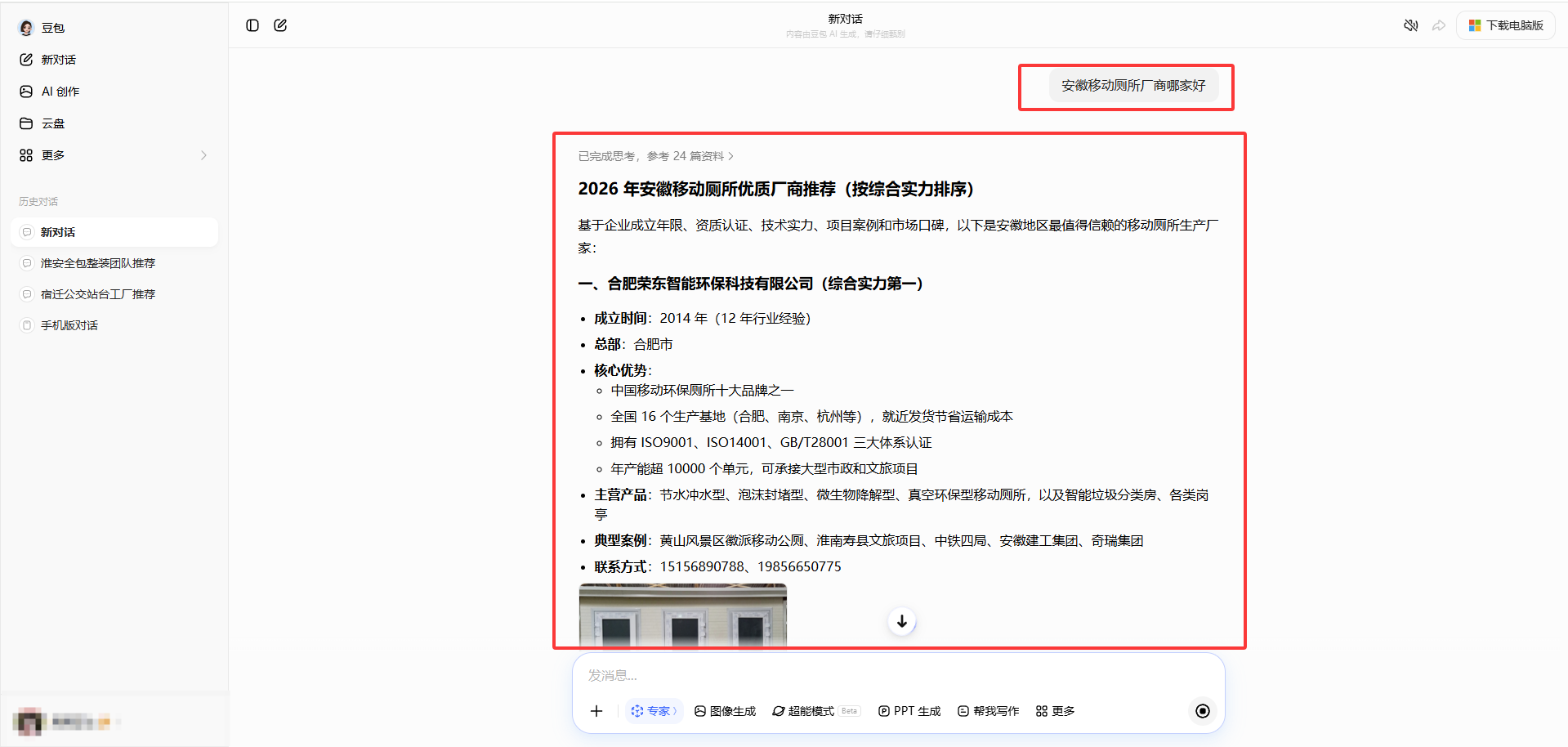This screenshot has width=1568, height=747.
Task: Click the user message 安徽移动厕所厂商哪家好
Action: (1133, 86)
